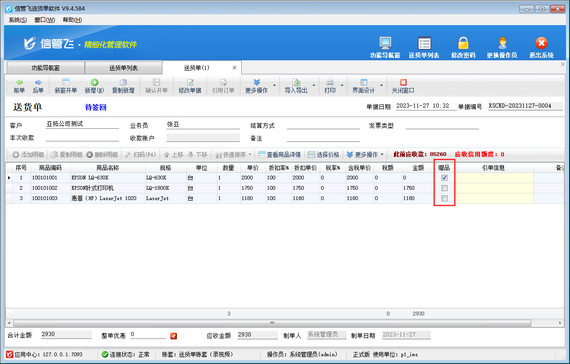Open 送货单列表 list icon in header

(424, 43)
